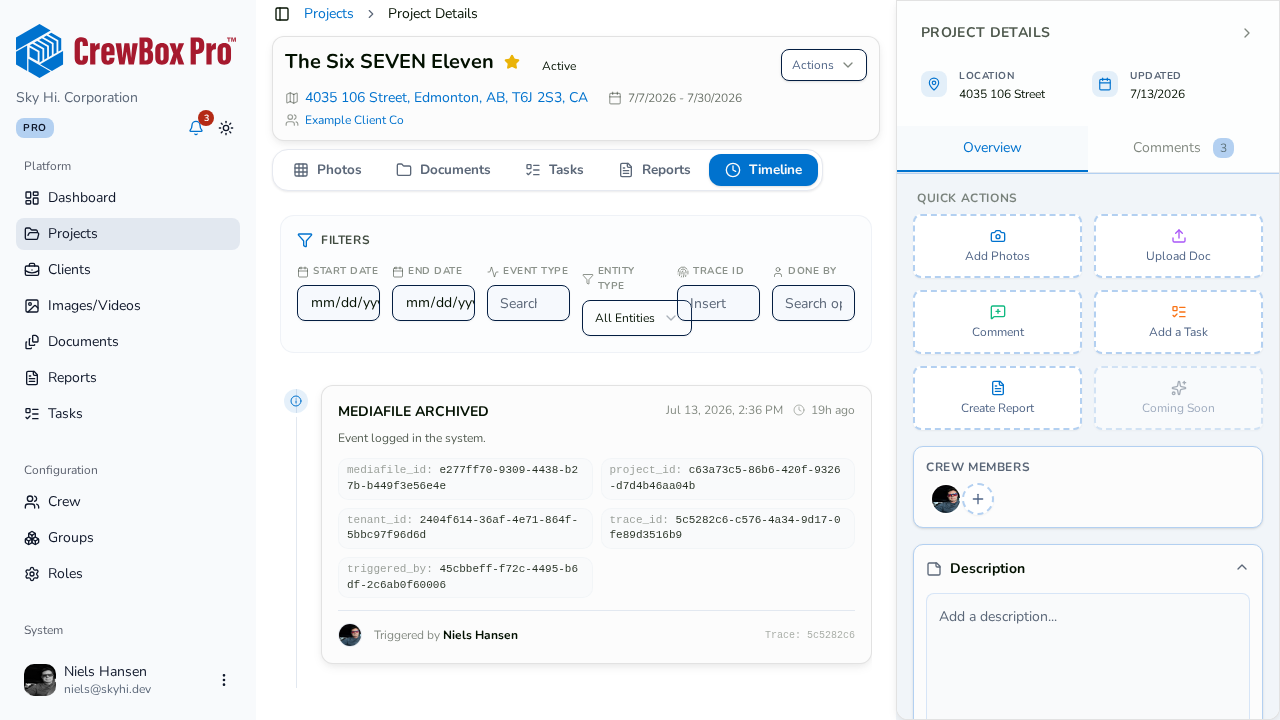Image resolution: width=1280 pixels, height=720 pixels.
Task: Click the Active status label
Action: tap(559, 66)
